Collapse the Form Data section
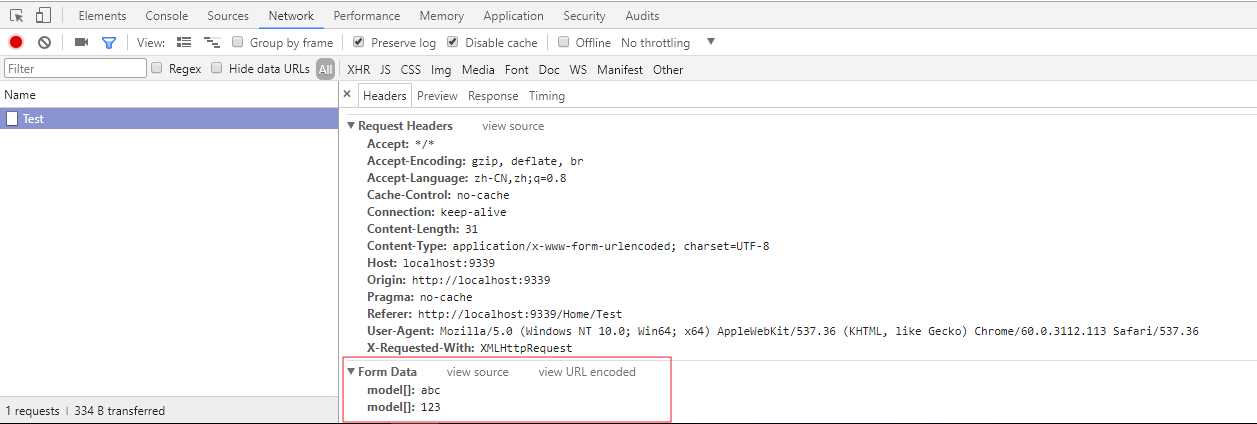The image size is (1257, 424). click(351, 372)
